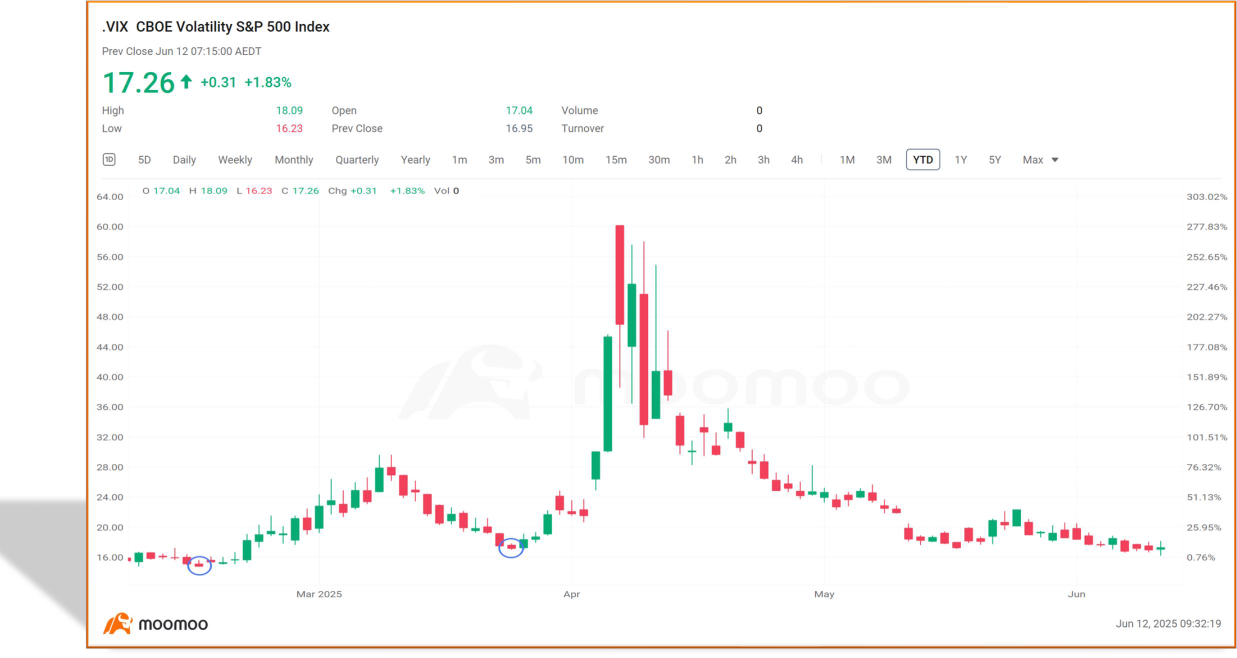Click the Low value 16.23 in the summary

[x=289, y=129]
